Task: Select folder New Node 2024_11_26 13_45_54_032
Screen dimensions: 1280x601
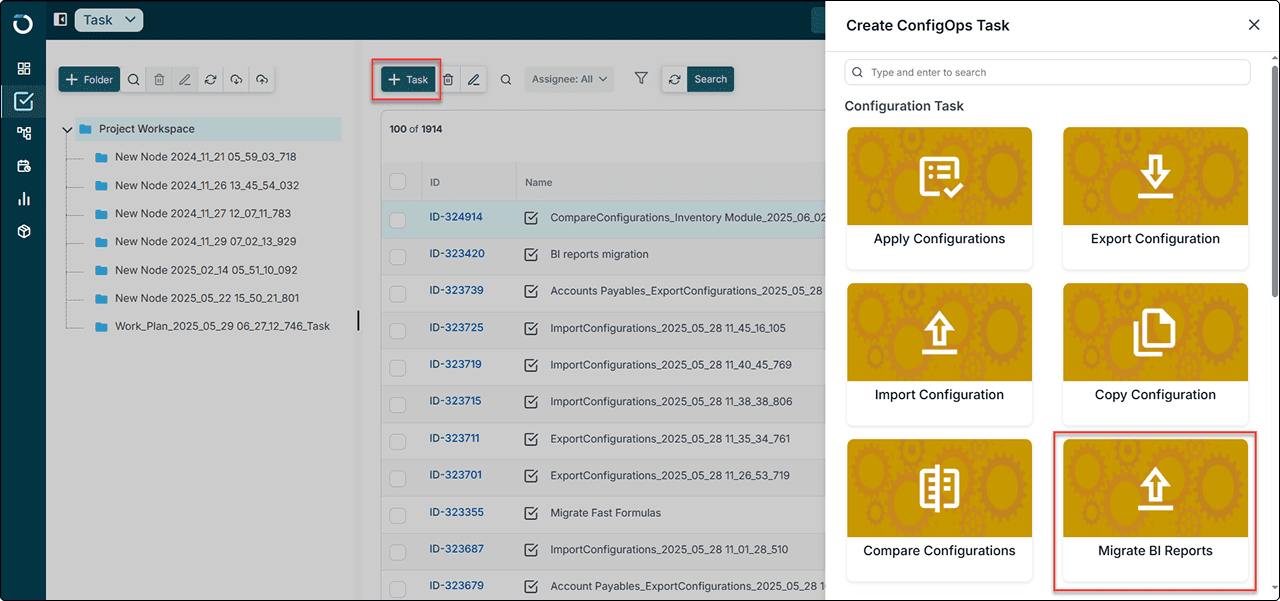Action: point(206,186)
